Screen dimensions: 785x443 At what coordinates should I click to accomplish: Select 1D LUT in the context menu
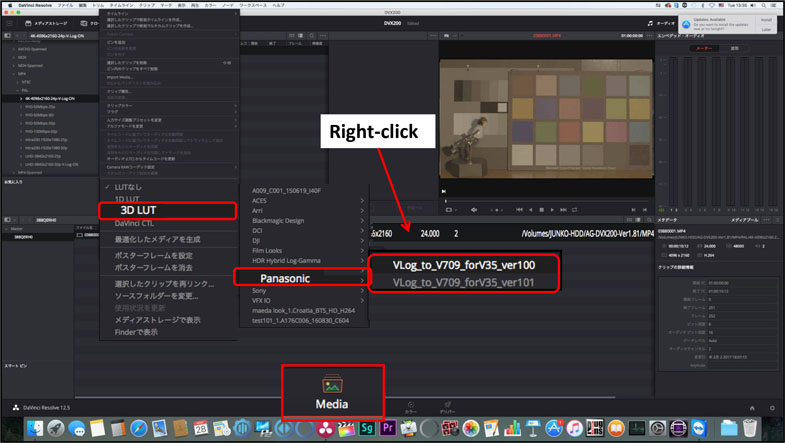click(x=127, y=199)
